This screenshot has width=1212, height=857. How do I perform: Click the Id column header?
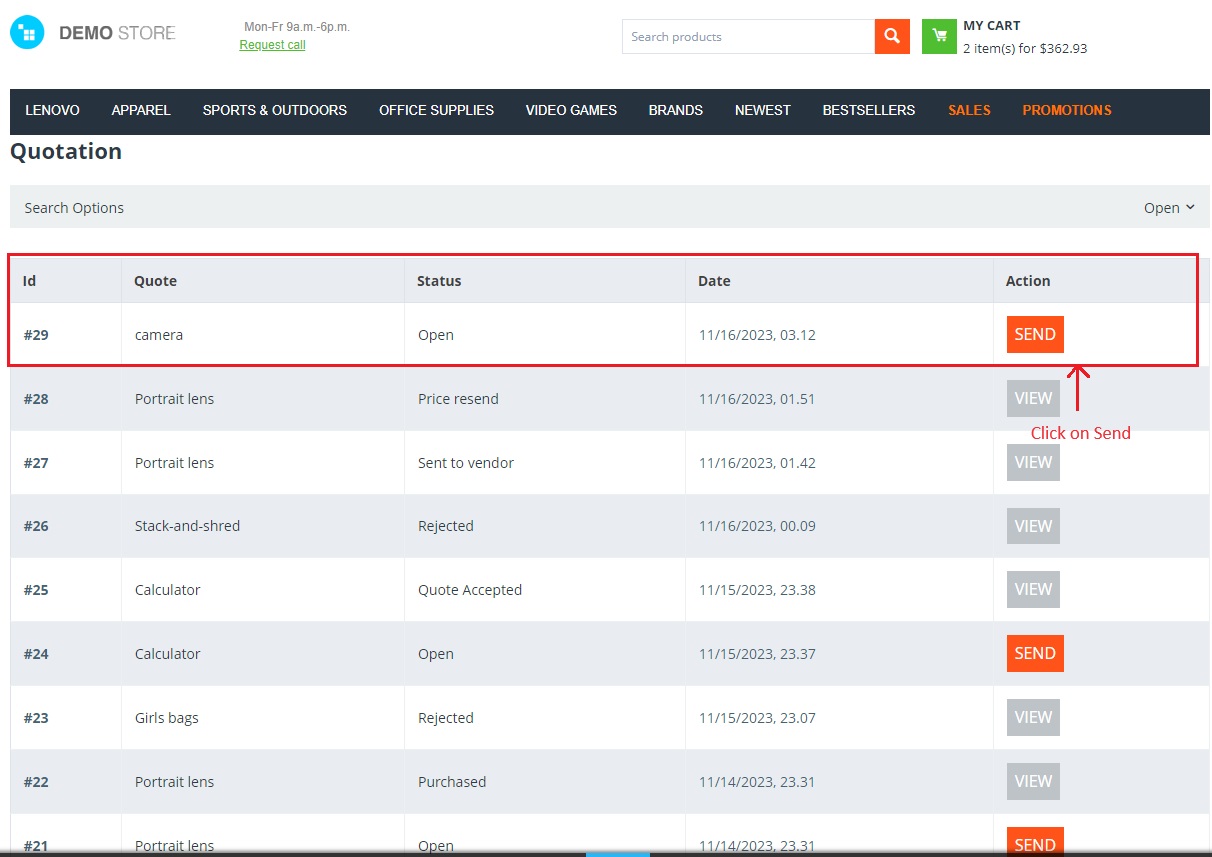29,281
